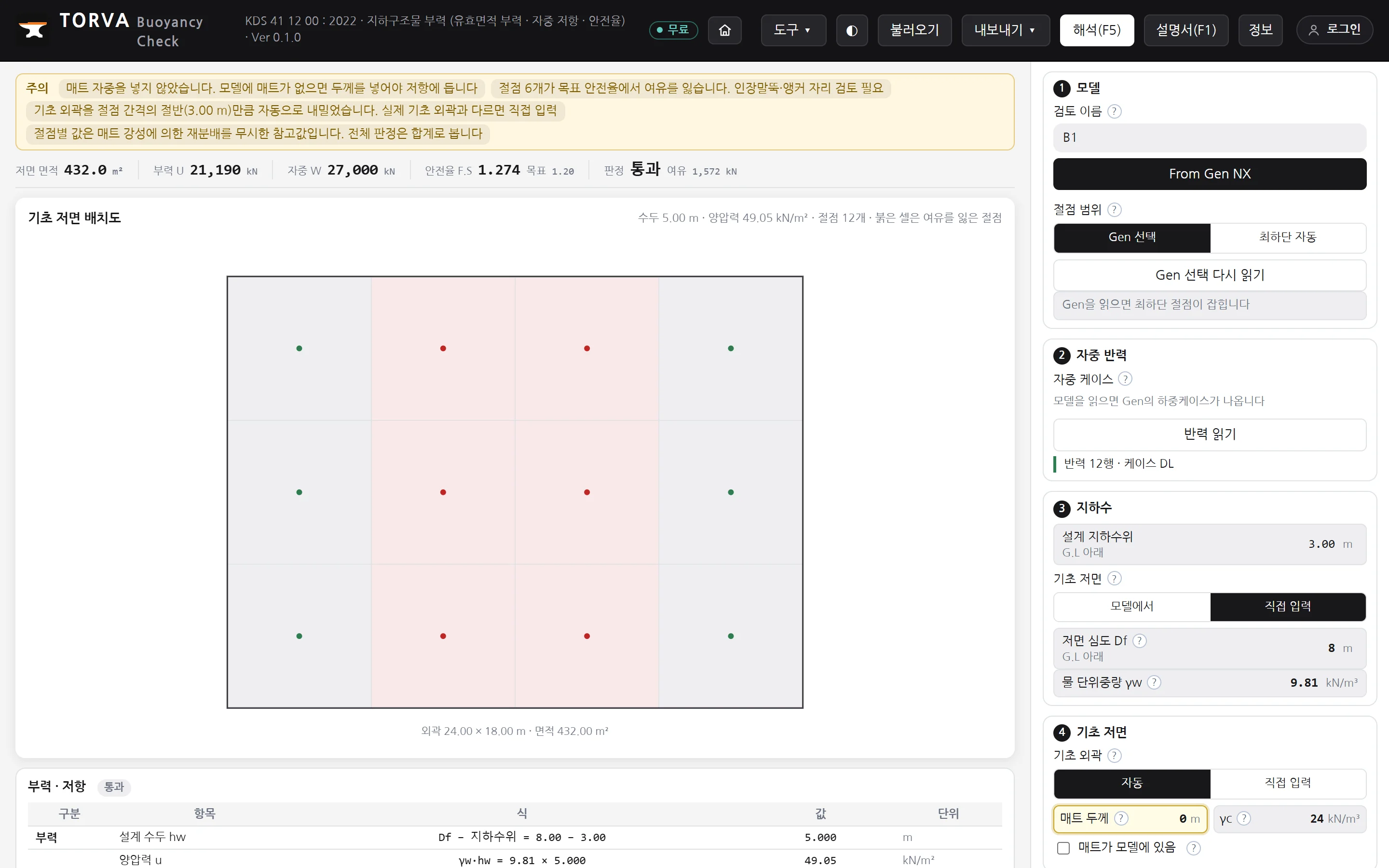Open help icon next to 기초 외곽
The height and width of the screenshot is (868, 1389).
point(1114,756)
